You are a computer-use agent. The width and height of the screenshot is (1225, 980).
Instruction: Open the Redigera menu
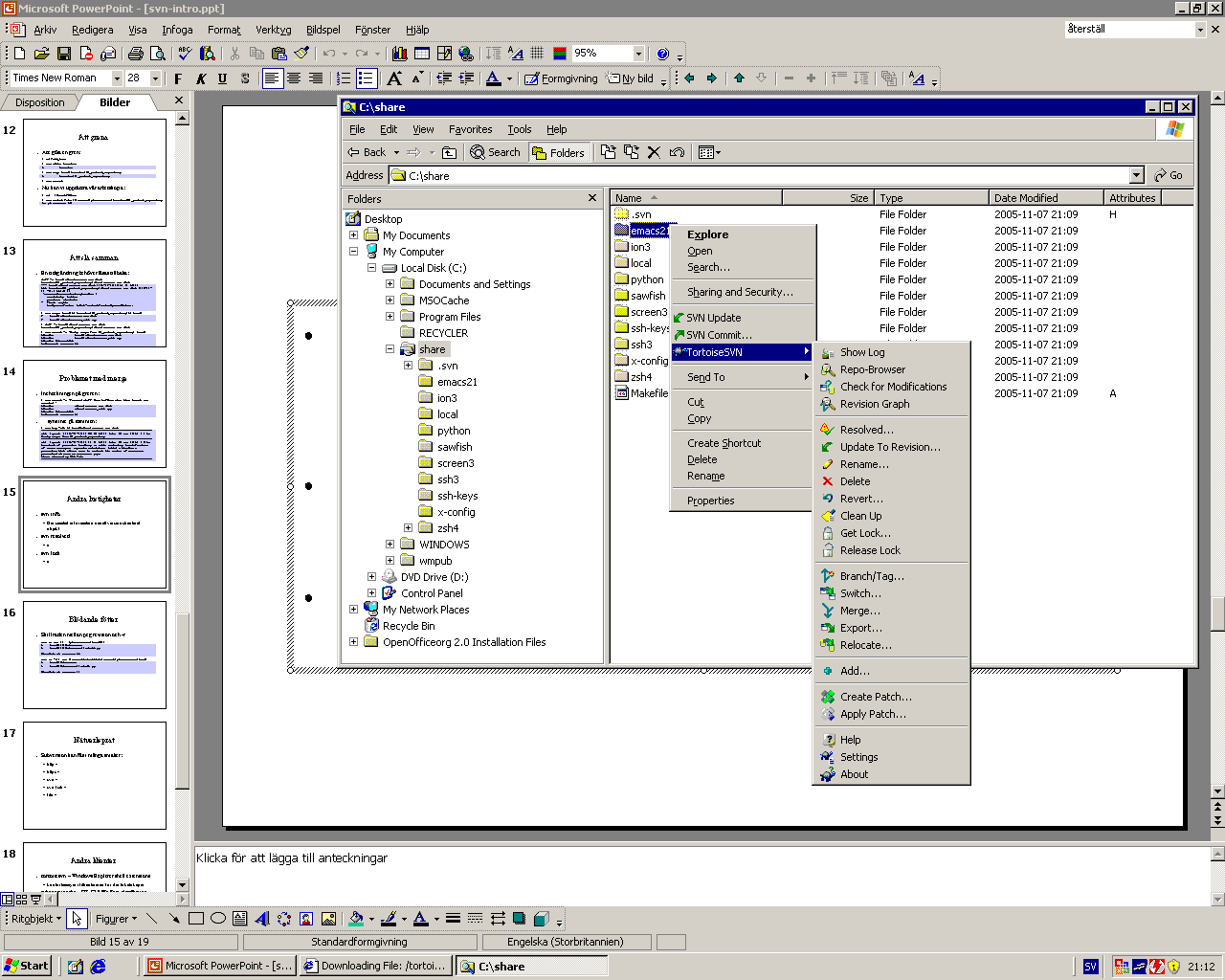92,30
